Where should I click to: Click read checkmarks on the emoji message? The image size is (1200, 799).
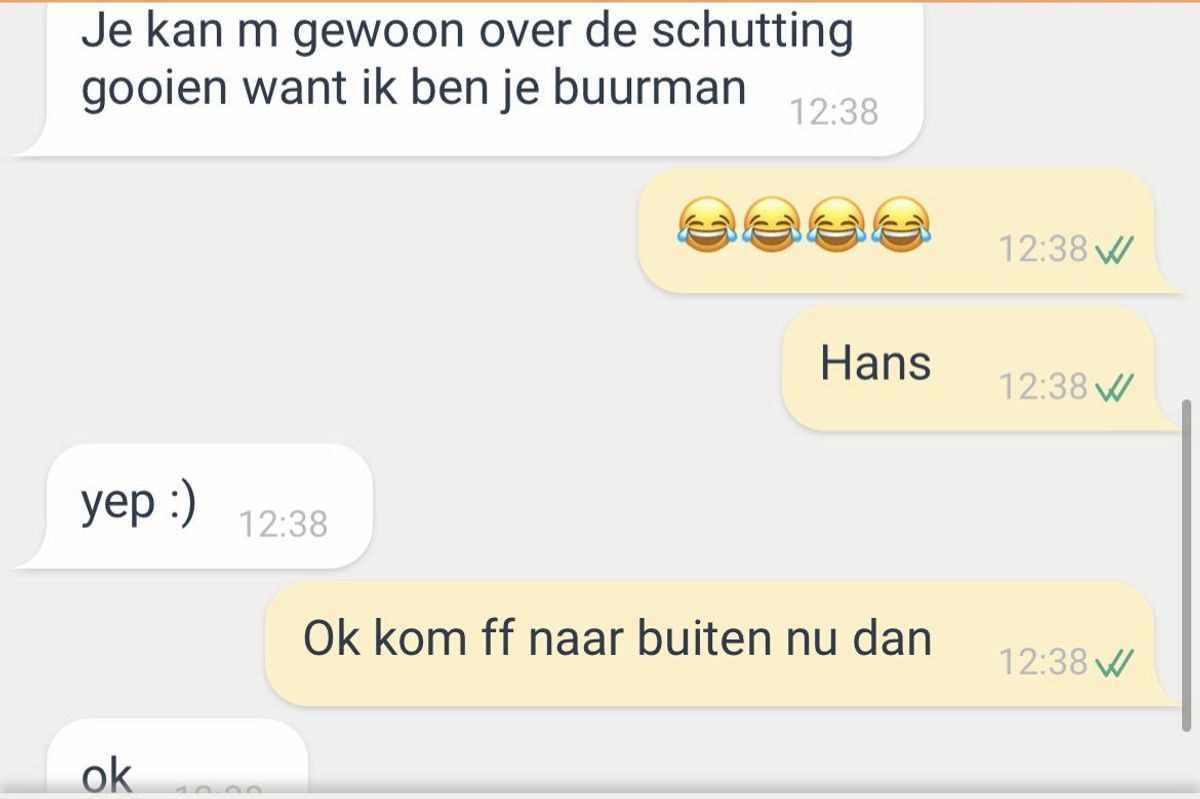[x=1114, y=250]
